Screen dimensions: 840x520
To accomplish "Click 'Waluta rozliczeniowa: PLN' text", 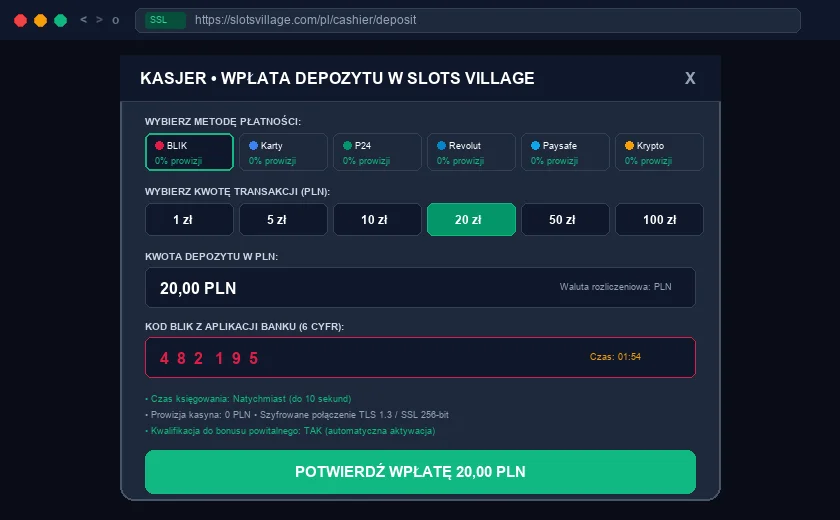I will 616,287.
